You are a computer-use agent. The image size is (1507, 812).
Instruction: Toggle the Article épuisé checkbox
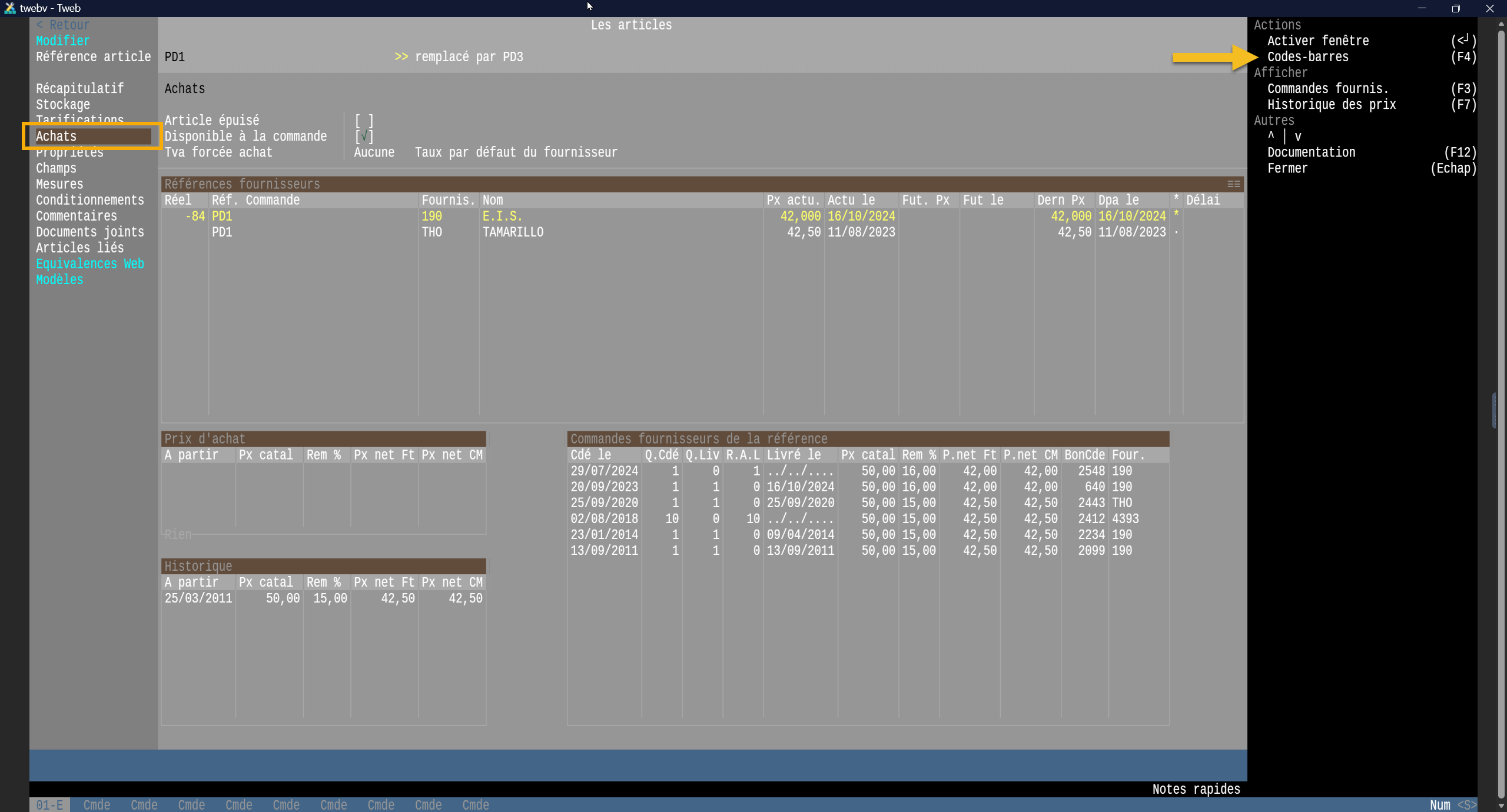[364, 121]
